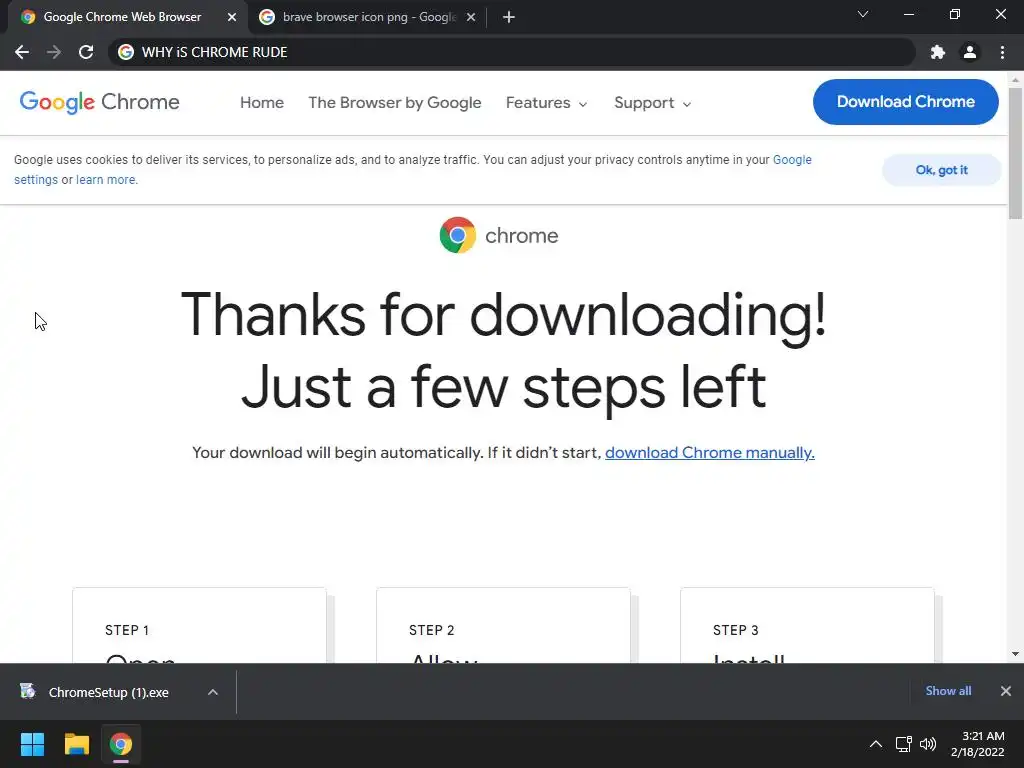This screenshot has width=1024, height=768.
Task: Open The Browser by Google page
Action: pos(394,103)
